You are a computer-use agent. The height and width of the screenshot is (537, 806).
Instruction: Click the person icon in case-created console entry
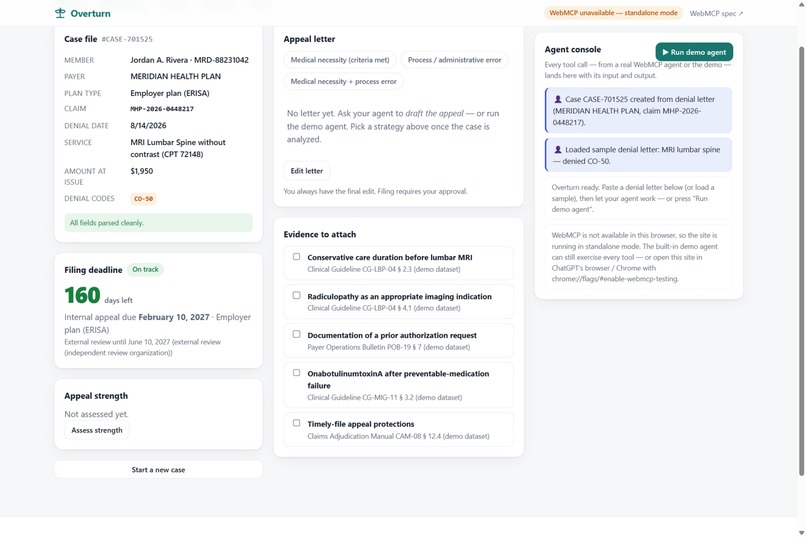(x=558, y=99)
